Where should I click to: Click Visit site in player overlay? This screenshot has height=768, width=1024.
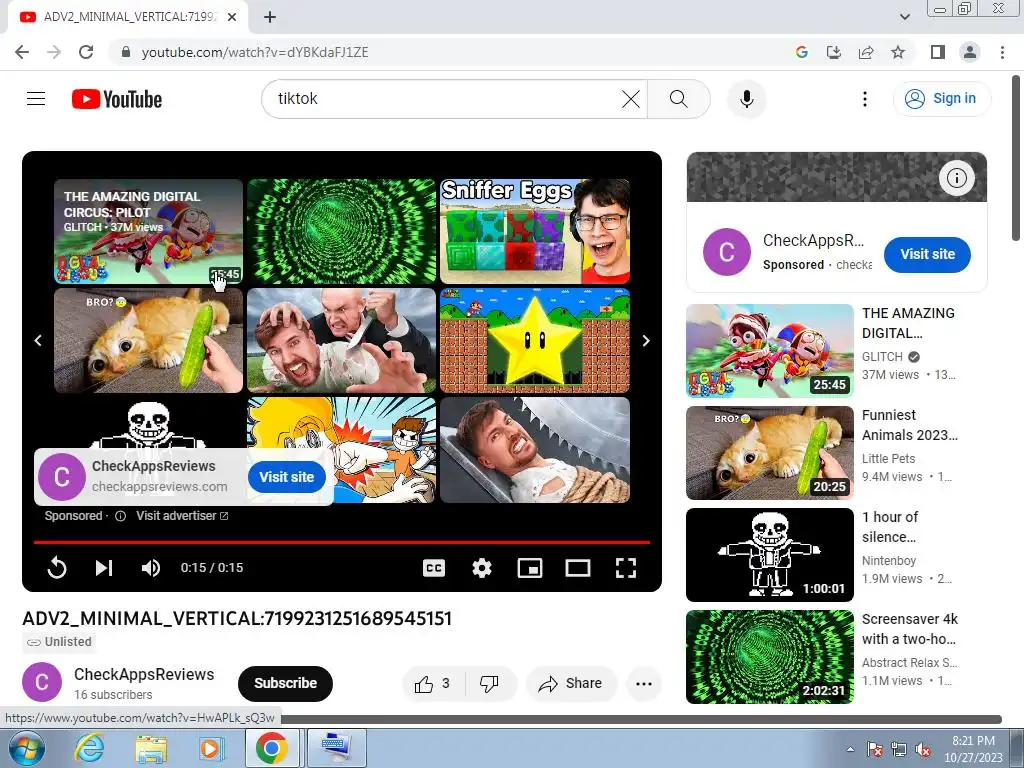pos(287,477)
